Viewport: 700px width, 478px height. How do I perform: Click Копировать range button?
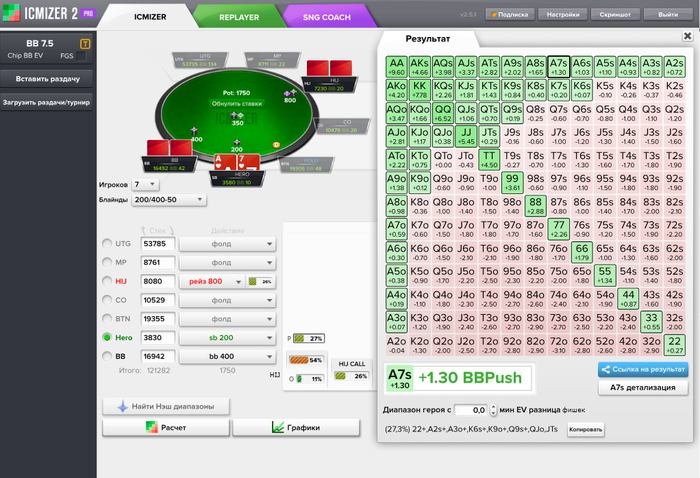(x=585, y=429)
